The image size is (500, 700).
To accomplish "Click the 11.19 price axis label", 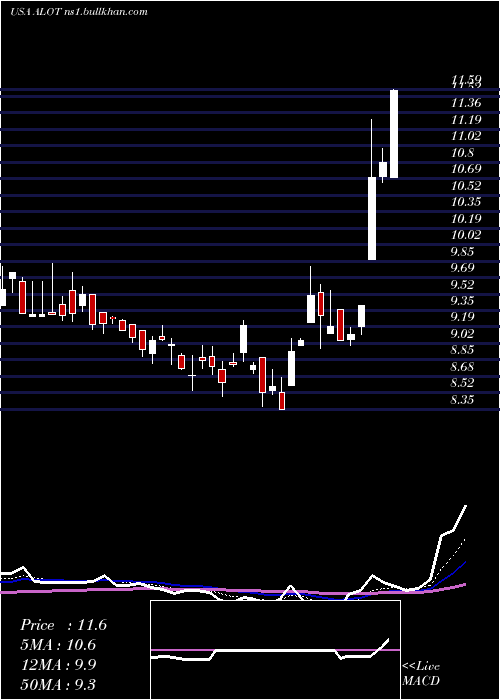I will coord(466,120).
